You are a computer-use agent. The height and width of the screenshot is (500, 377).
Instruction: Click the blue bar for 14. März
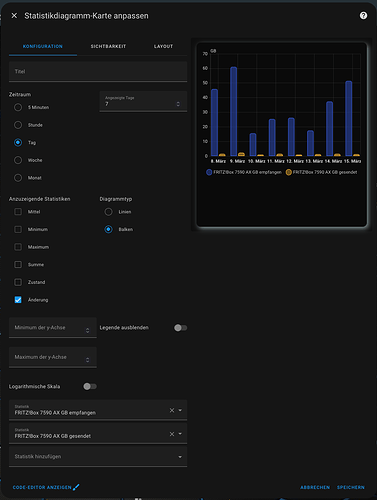[x=329, y=129]
